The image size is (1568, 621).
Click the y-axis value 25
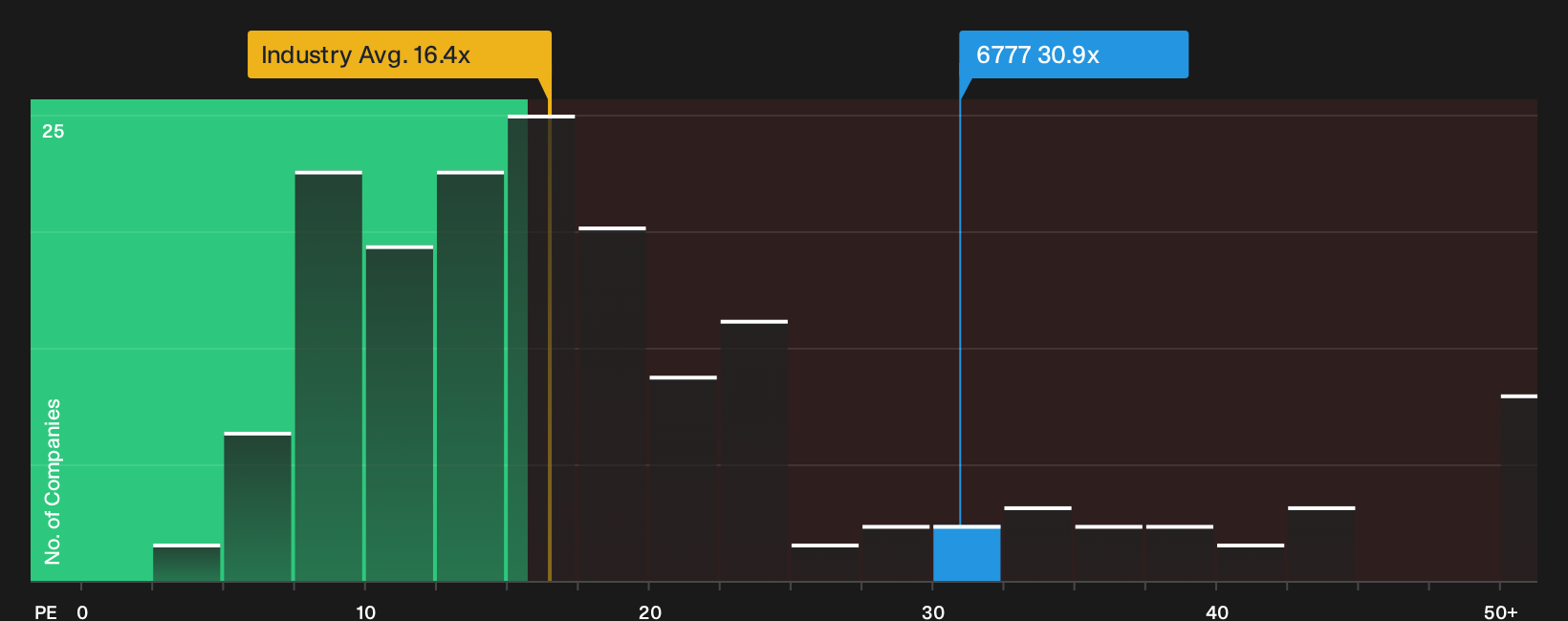[x=54, y=131]
